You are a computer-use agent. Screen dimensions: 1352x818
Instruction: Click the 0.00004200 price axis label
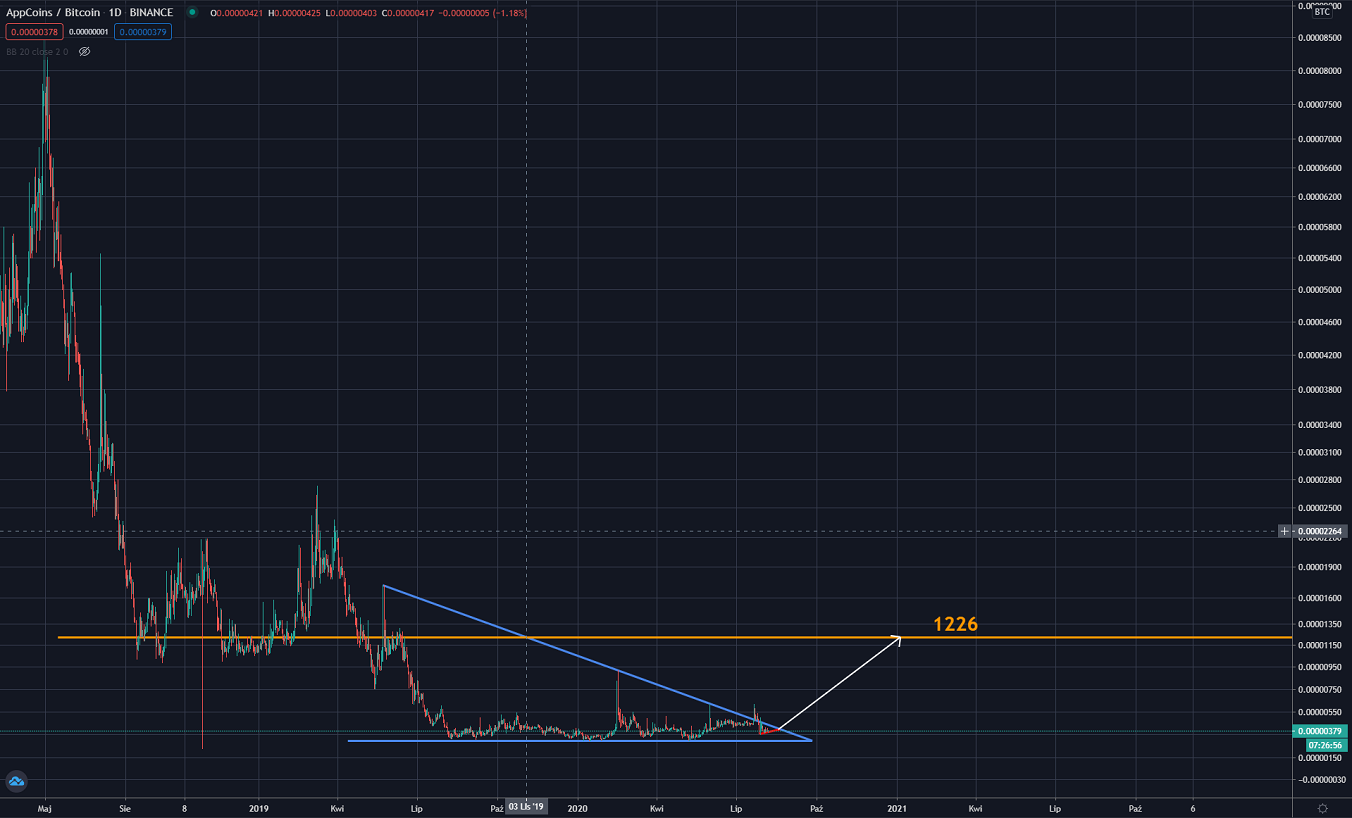tap(1319, 355)
